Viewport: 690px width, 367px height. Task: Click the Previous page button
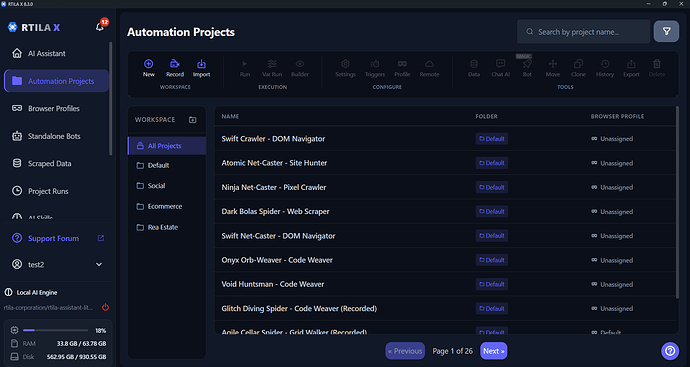pos(405,351)
